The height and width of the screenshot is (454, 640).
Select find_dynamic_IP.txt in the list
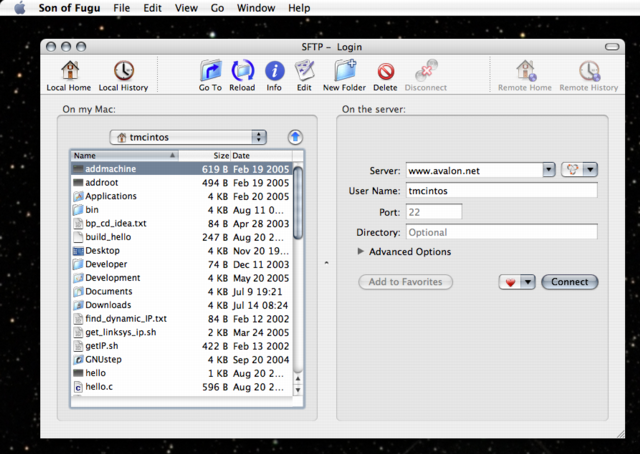point(182,319)
